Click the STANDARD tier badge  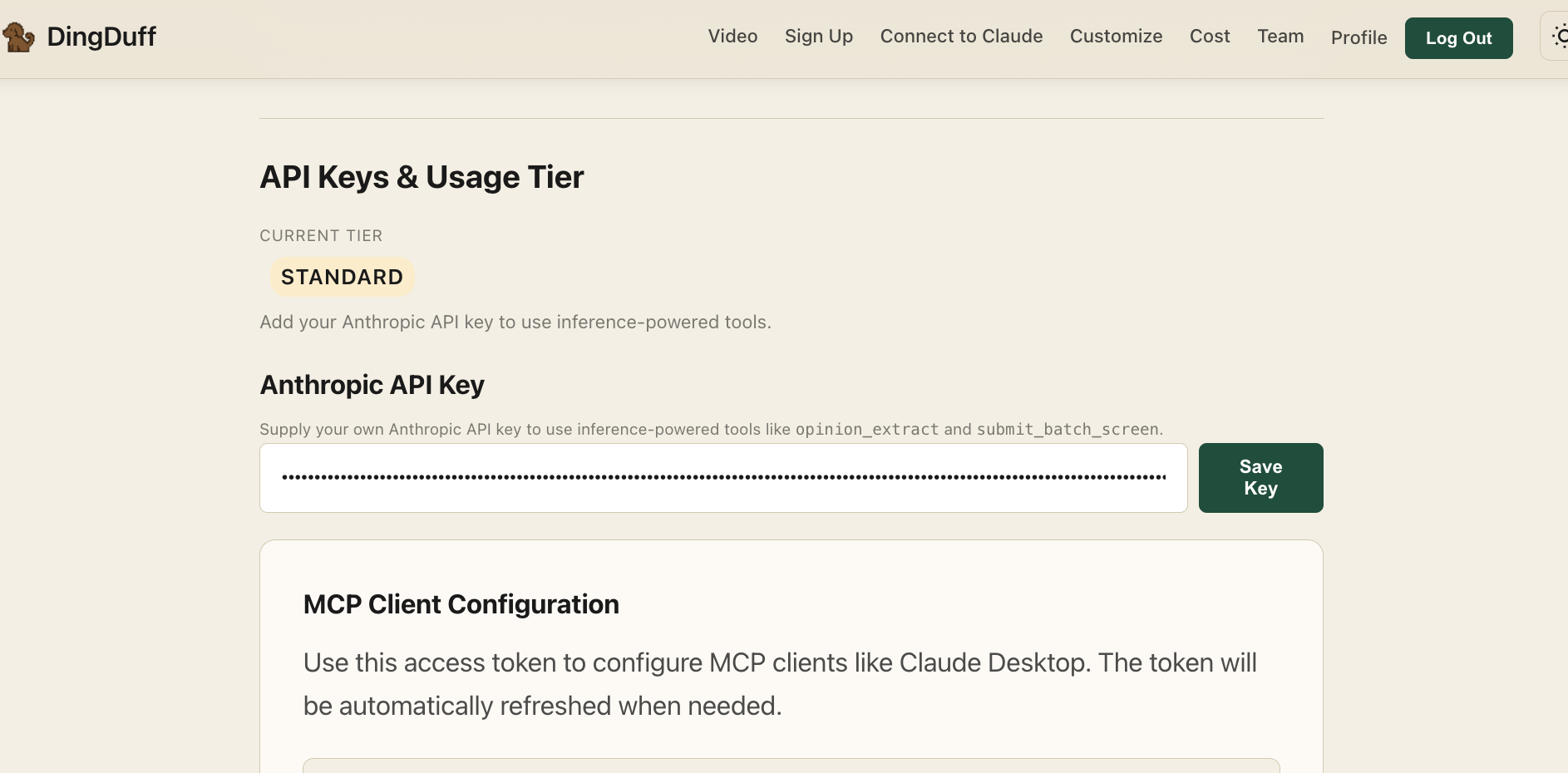(x=342, y=277)
